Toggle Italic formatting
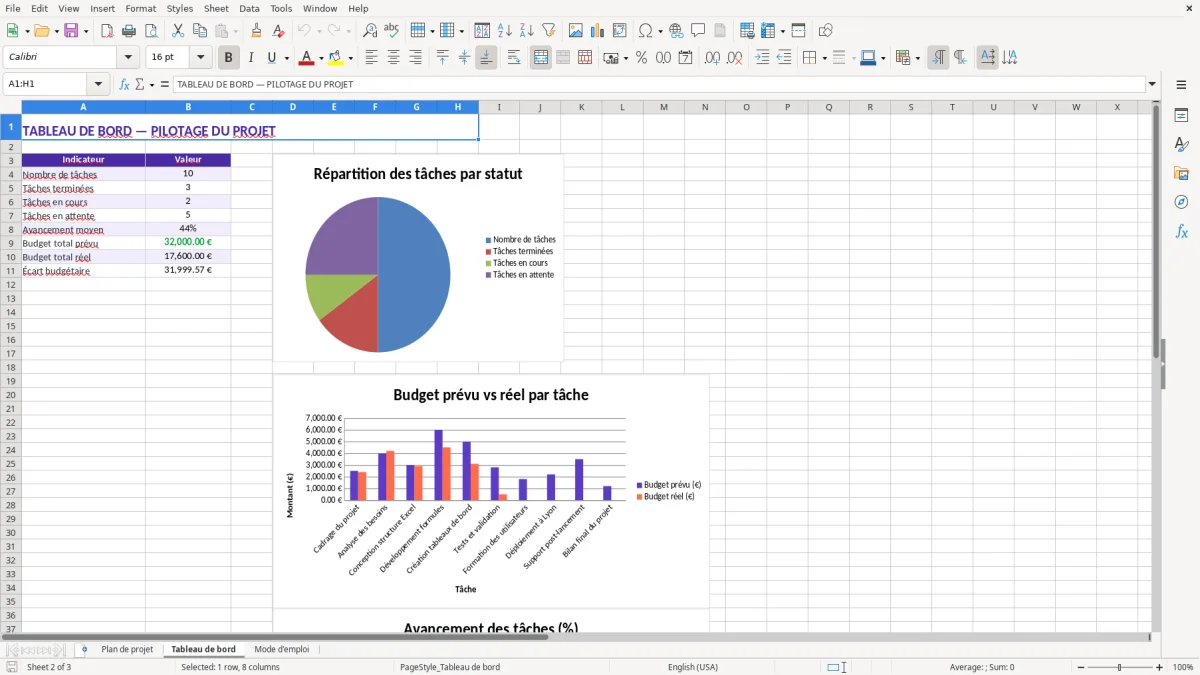Image resolution: width=1200 pixels, height=675 pixels. pyautogui.click(x=251, y=58)
